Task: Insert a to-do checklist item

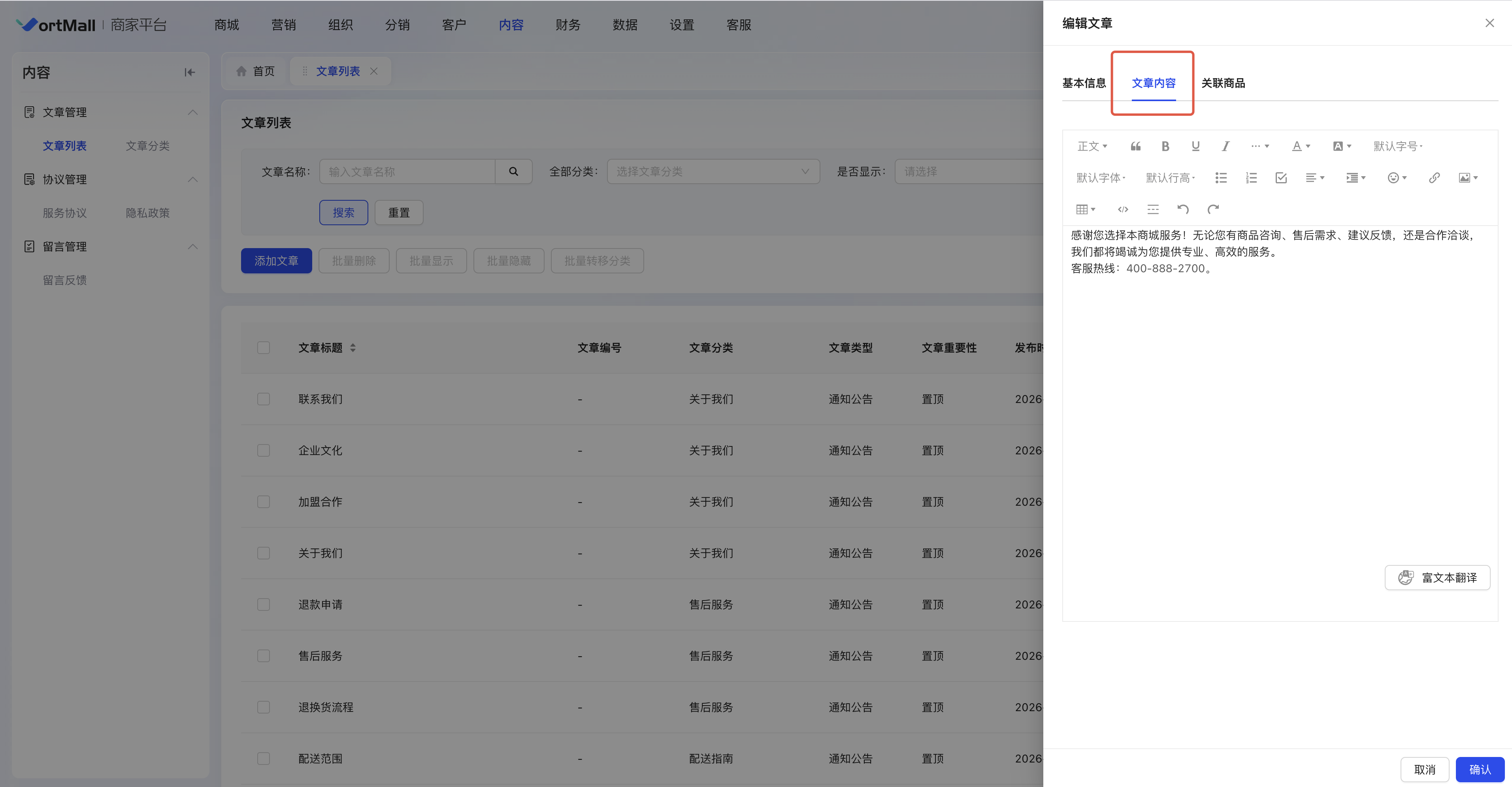Action: pyautogui.click(x=1281, y=178)
